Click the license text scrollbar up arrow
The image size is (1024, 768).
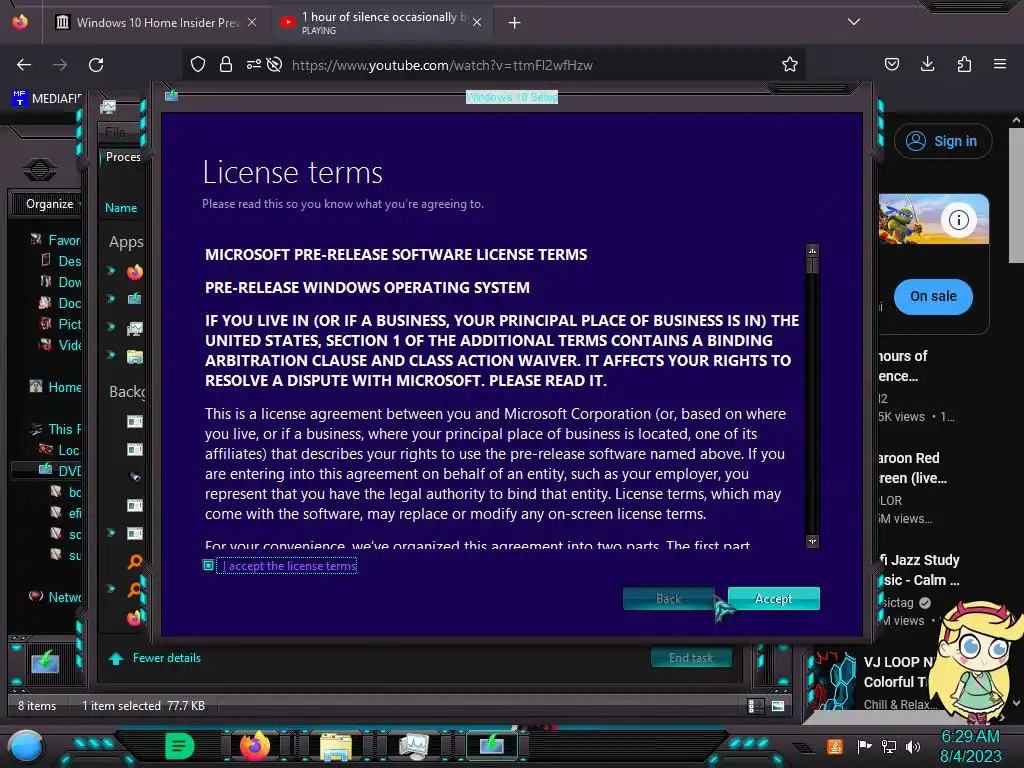(812, 251)
